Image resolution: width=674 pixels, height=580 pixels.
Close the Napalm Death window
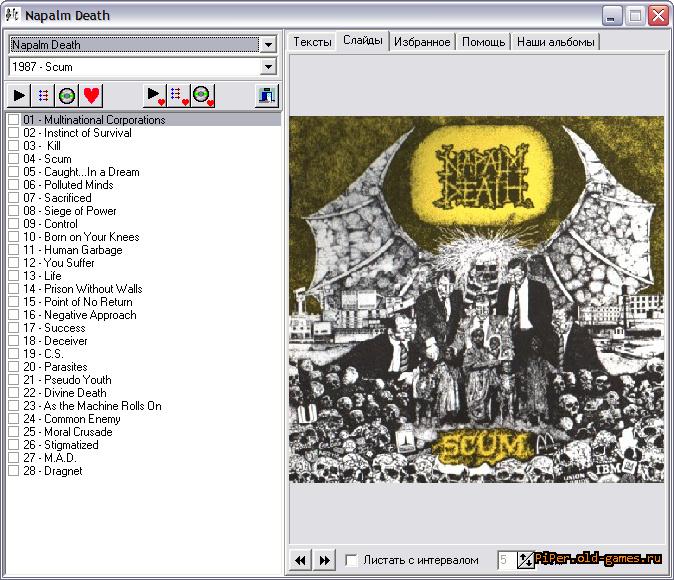[659, 15]
